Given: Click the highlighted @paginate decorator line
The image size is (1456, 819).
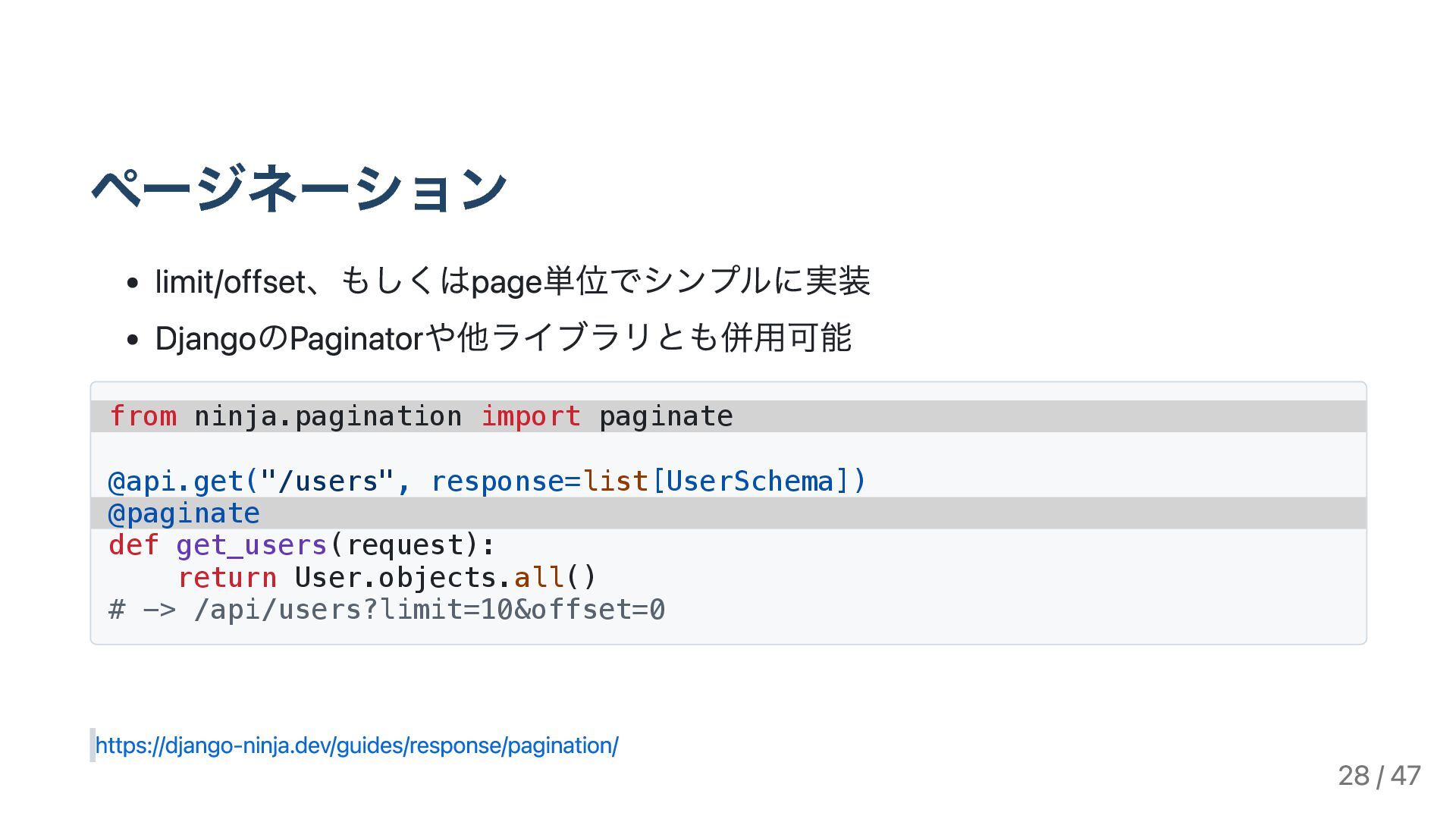Looking at the screenshot, I should click(x=728, y=513).
